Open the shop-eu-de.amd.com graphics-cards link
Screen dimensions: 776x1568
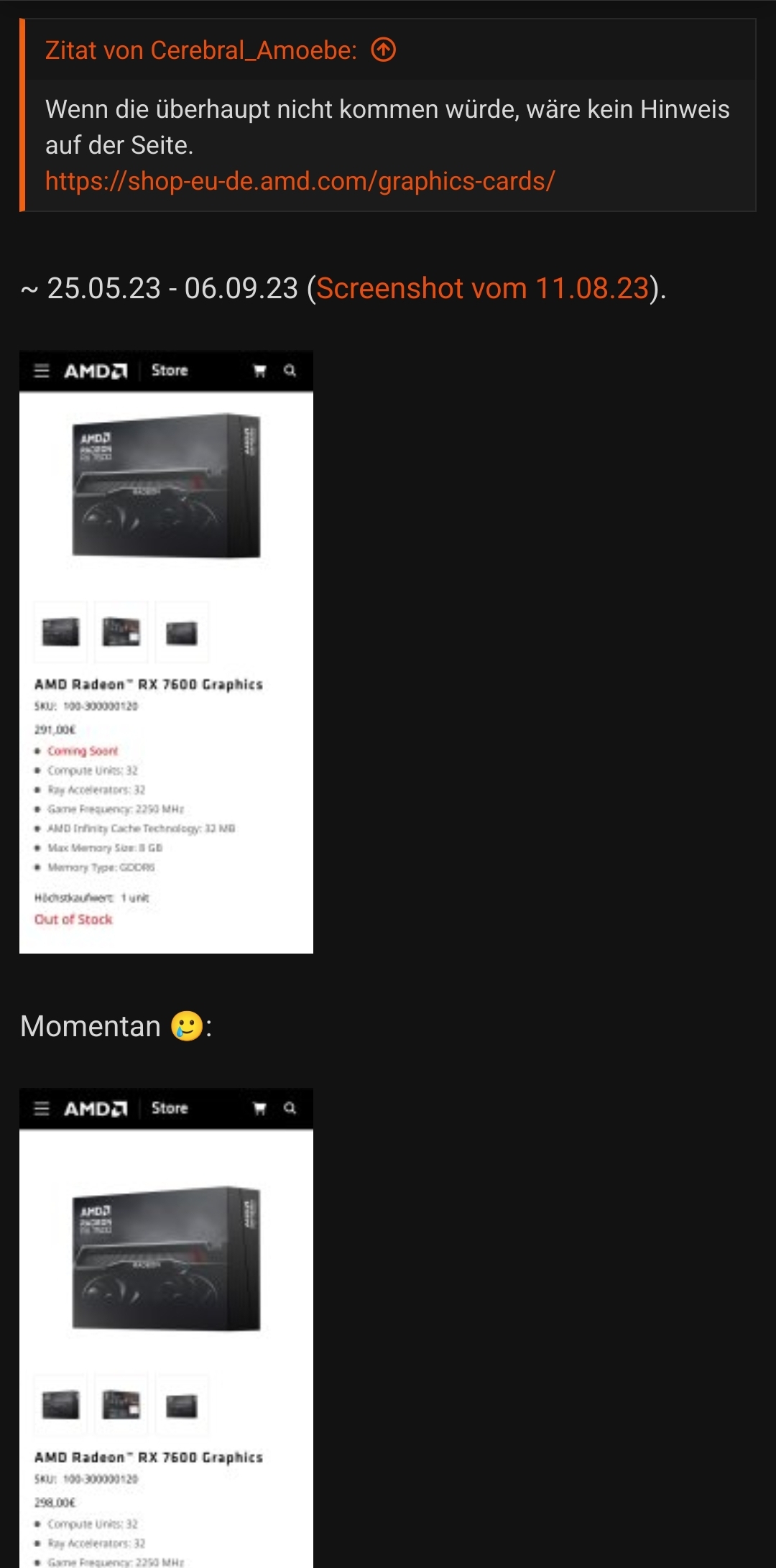click(x=300, y=181)
